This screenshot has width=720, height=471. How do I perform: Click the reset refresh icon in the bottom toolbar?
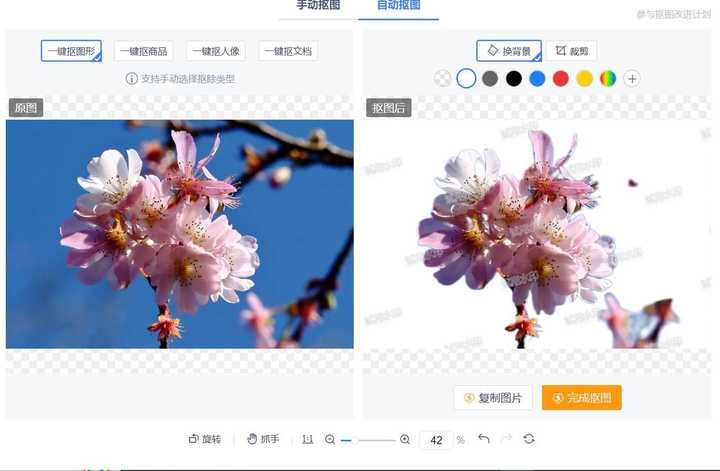(x=529, y=439)
